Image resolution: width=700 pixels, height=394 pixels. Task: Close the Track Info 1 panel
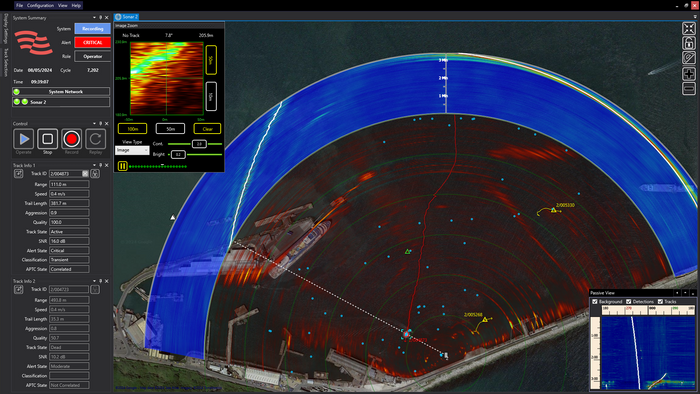tap(107, 165)
